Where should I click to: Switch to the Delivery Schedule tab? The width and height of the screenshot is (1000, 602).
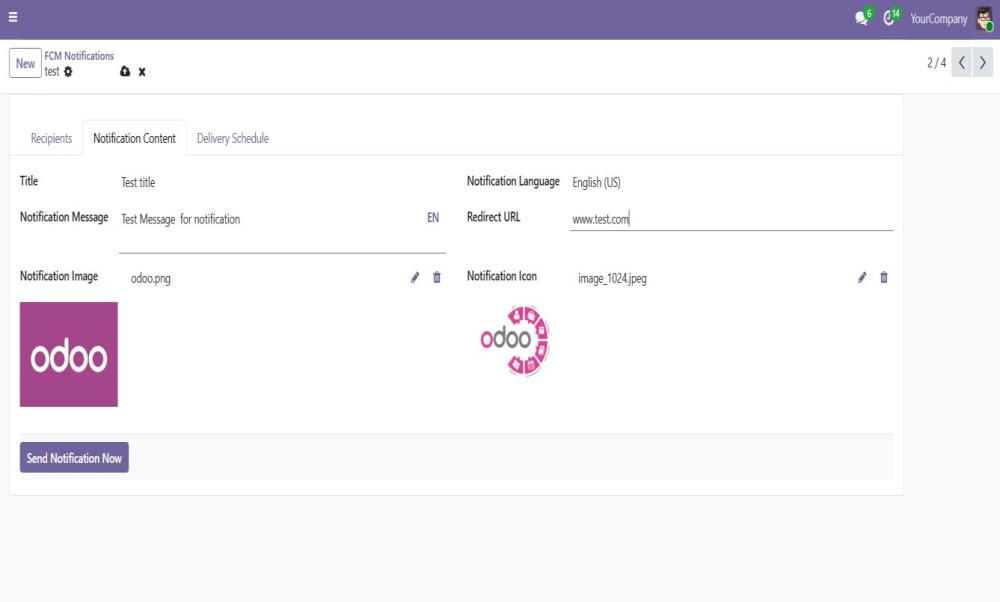(232, 139)
